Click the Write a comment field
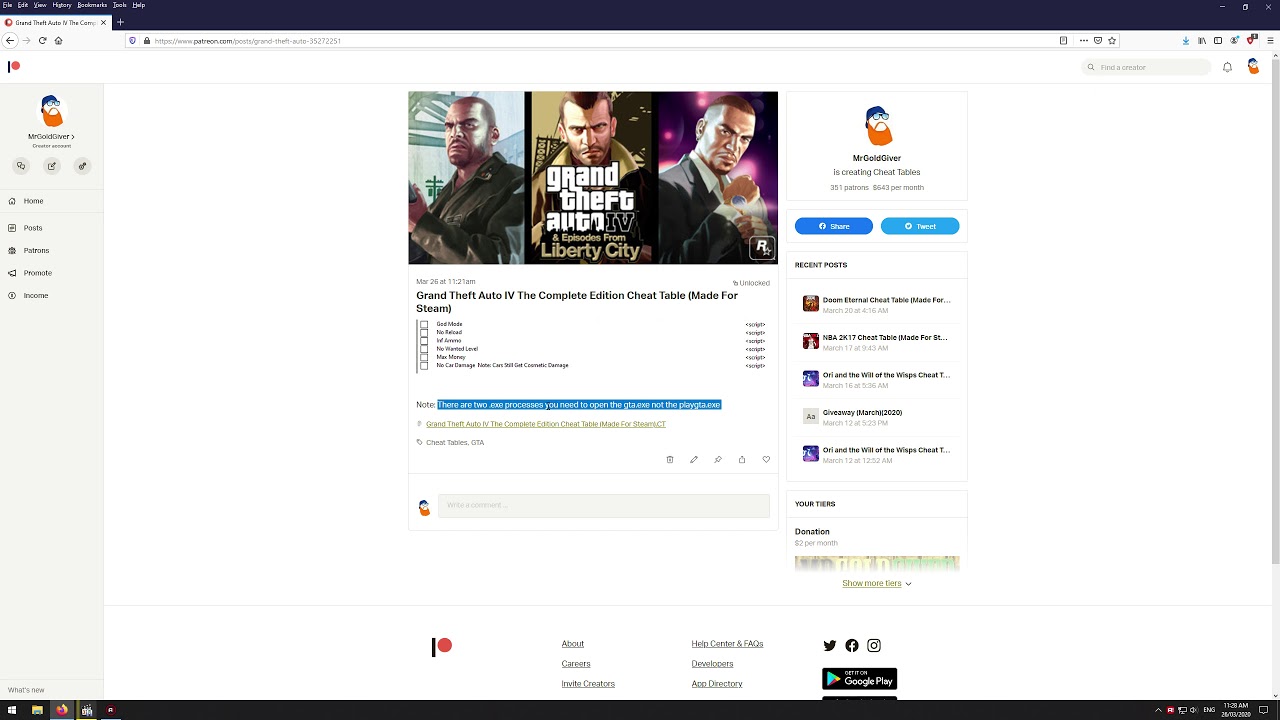This screenshot has height=720, width=1280. [x=604, y=505]
